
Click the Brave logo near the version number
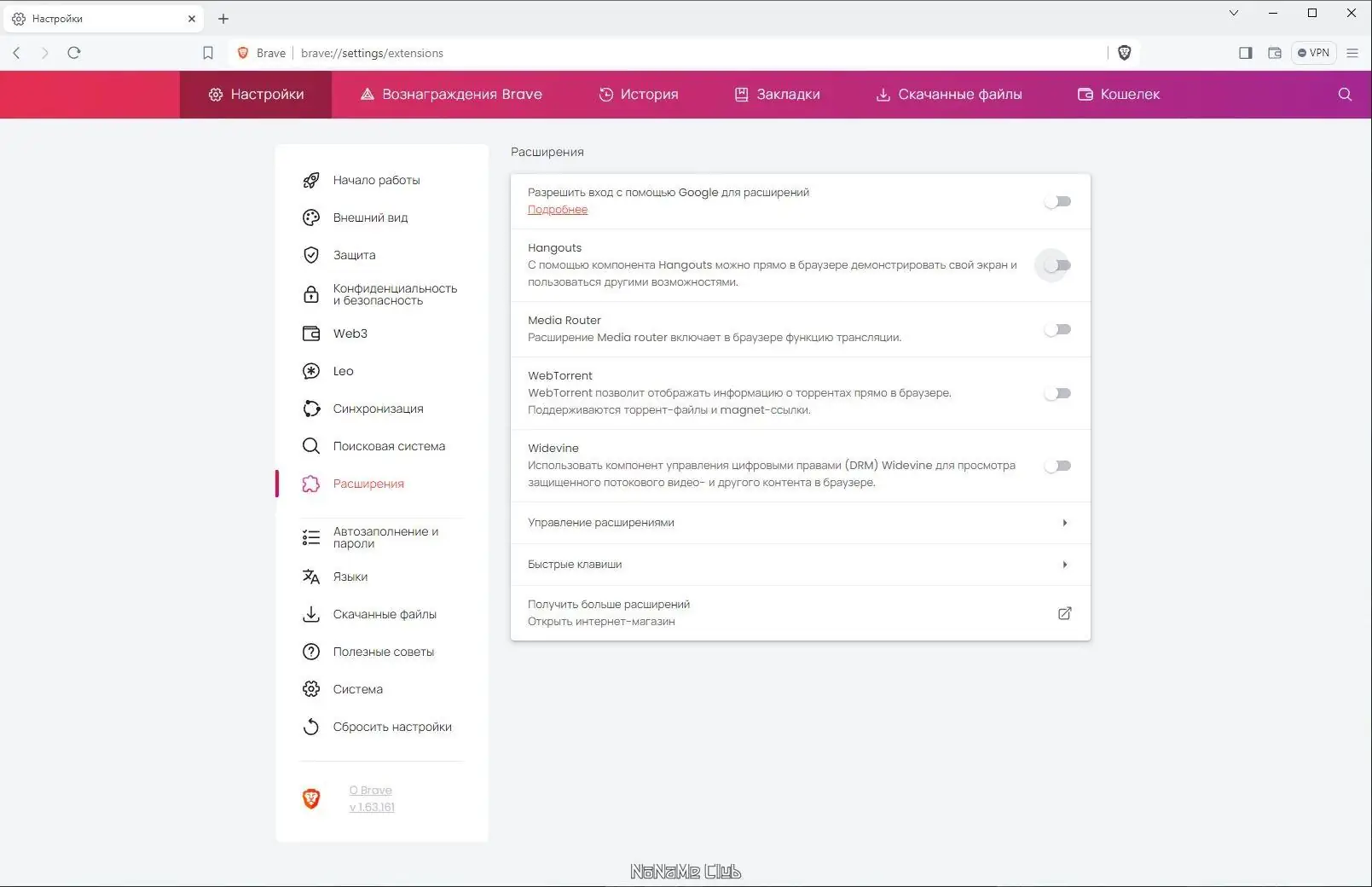coord(311,798)
